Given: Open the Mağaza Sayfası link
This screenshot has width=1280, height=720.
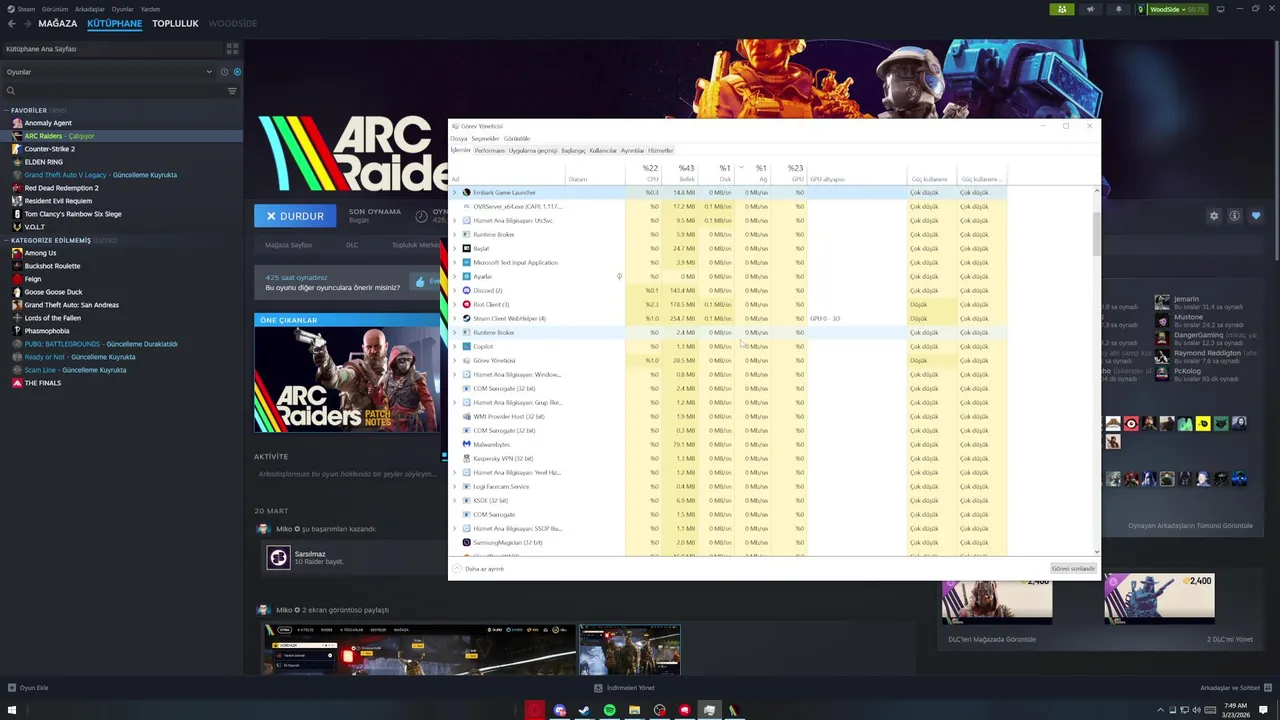Looking at the screenshot, I should tap(288, 245).
